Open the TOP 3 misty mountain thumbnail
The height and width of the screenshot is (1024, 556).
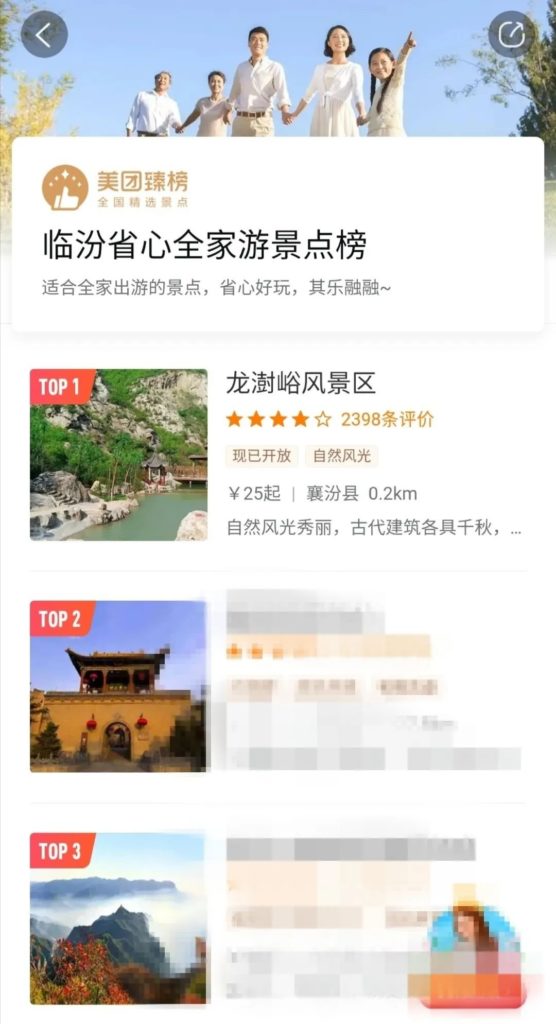point(119,918)
